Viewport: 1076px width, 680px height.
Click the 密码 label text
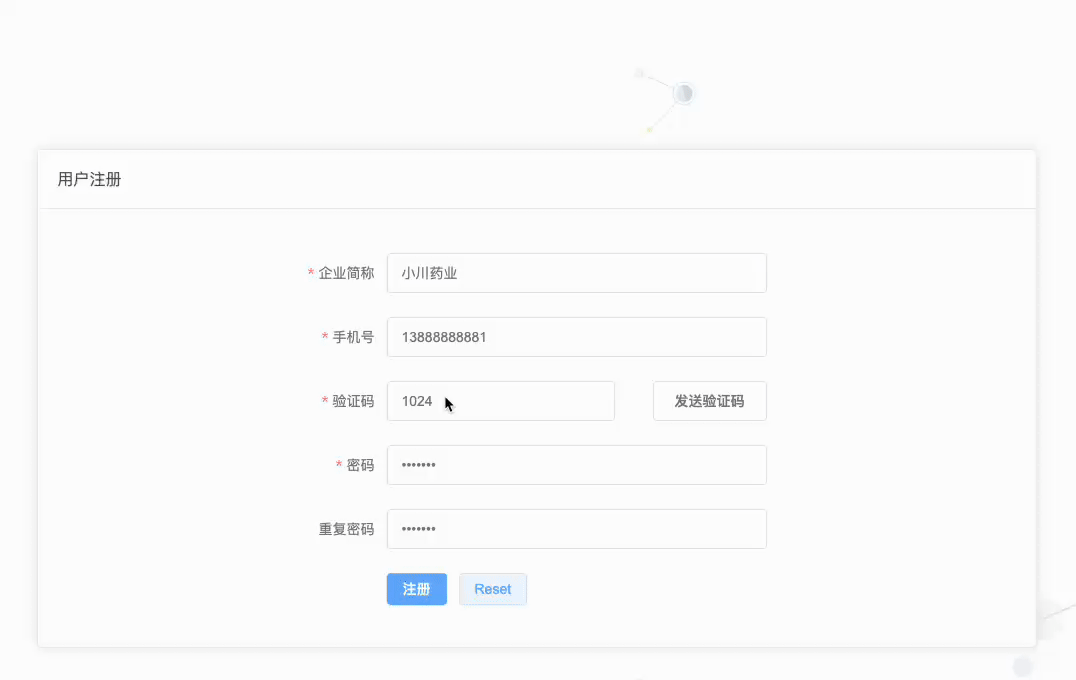(360, 465)
